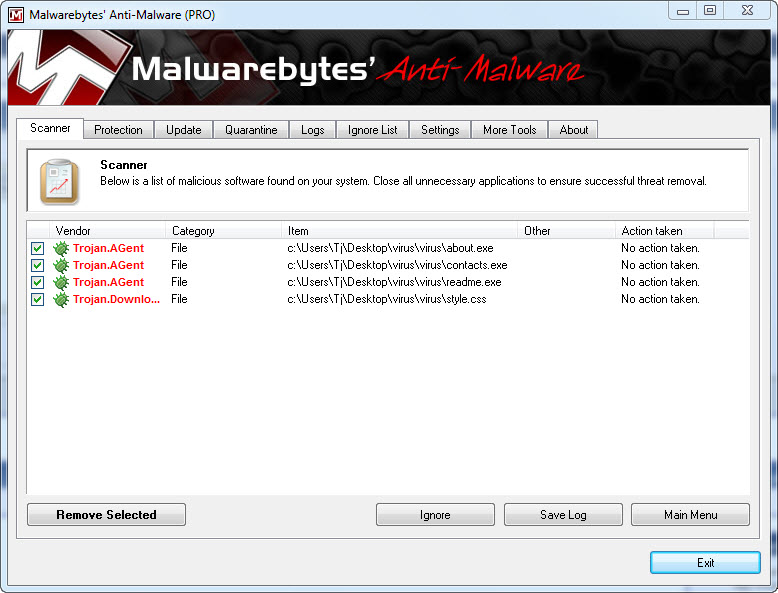This screenshot has width=778, height=593.
Task: Click 'File' category in contacts.exe row
Action: tap(179, 265)
